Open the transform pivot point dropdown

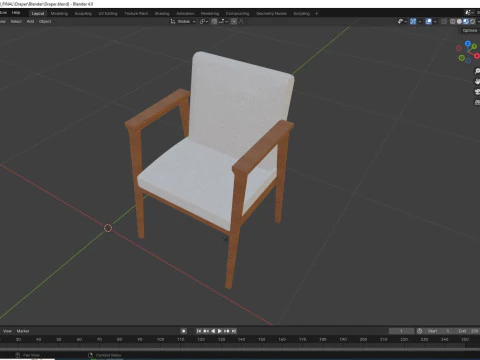tap(204, 21)
